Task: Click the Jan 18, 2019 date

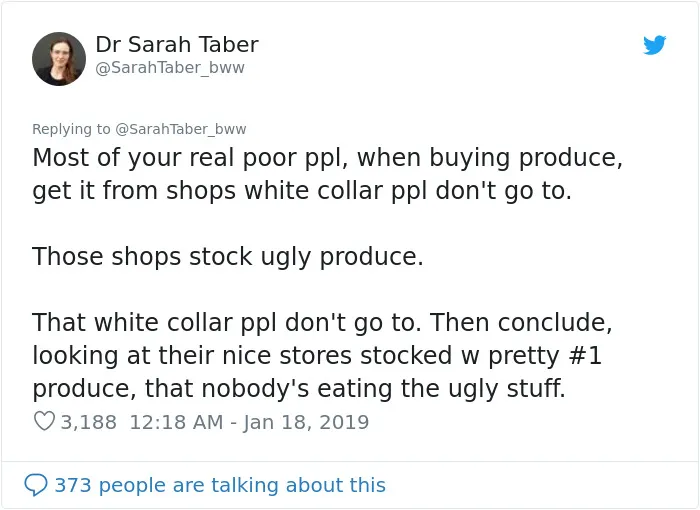Action: coord(306,422)
